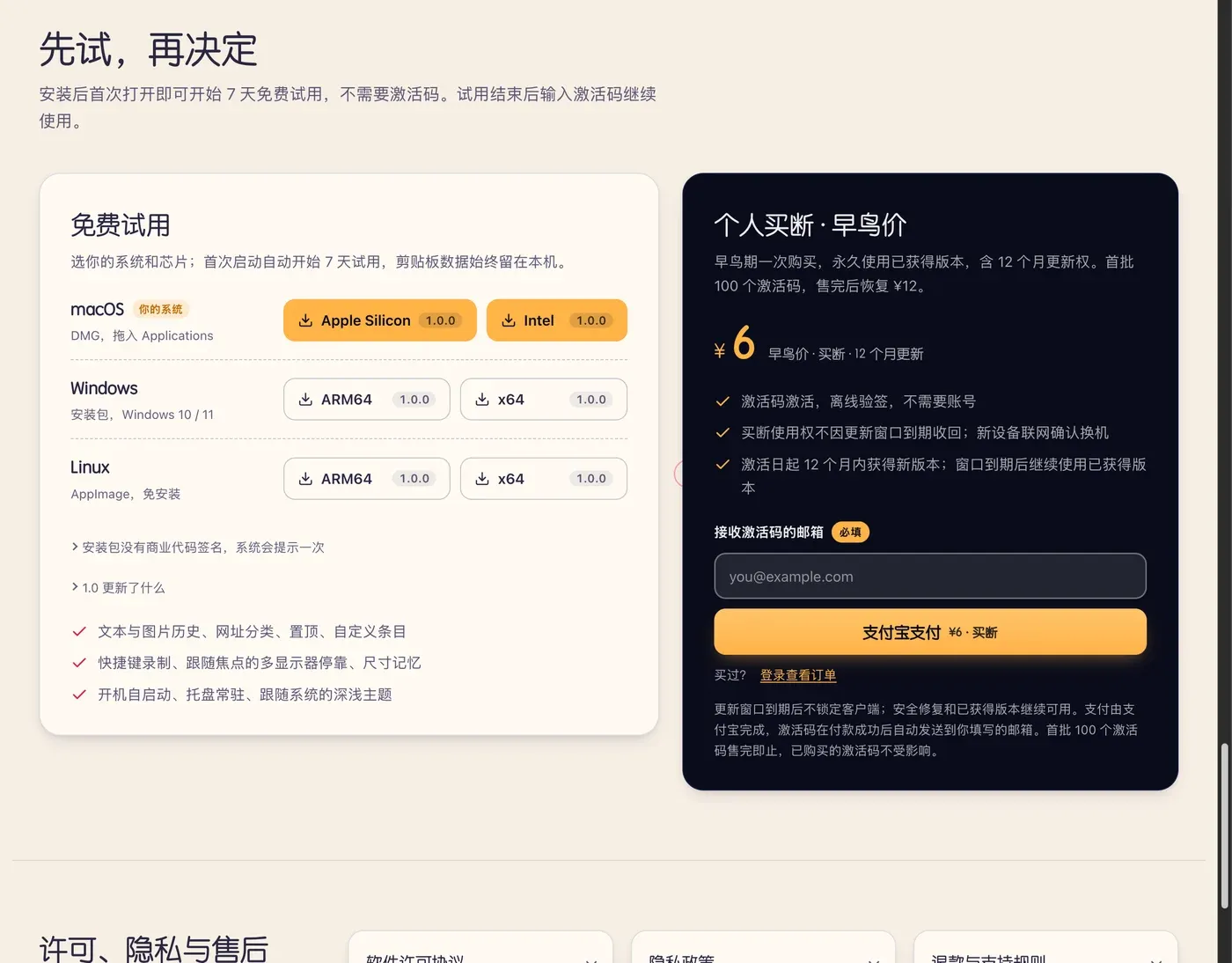Click the paragraph starting 更新窗口到期后不锁定客户端
The image size is (1232, 963).
pyautogui.click(x=926, y=730)
